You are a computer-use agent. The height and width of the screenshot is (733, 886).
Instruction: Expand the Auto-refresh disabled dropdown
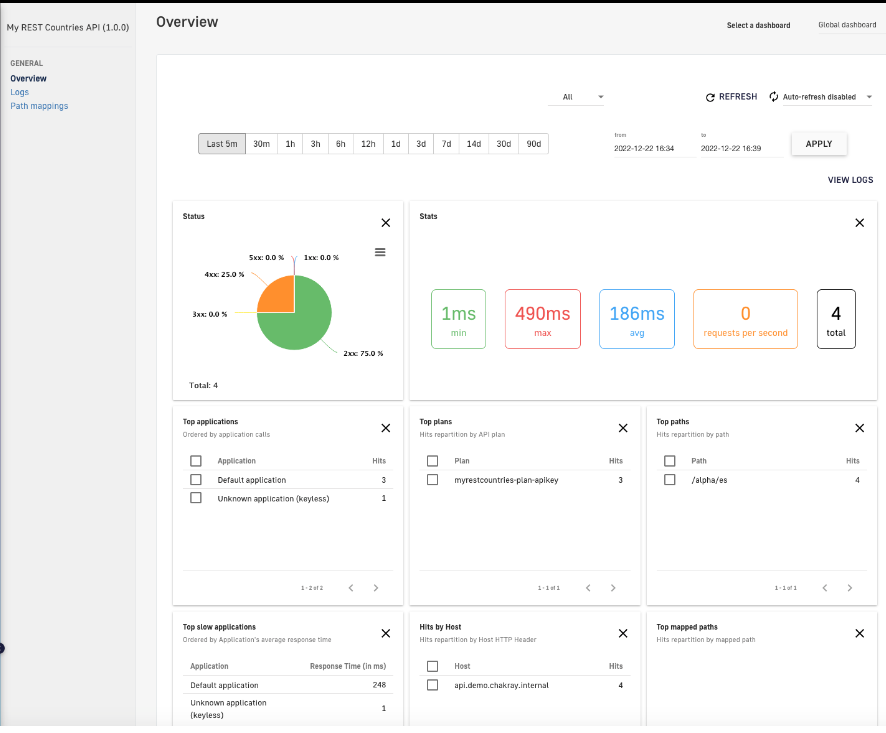coord(820,97)
